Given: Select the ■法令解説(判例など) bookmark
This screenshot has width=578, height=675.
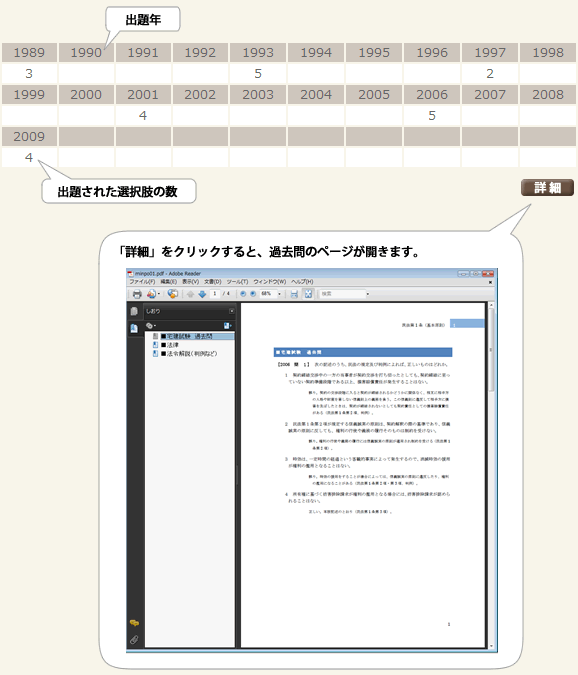Looking at the screenshot, I should point(189,353).
